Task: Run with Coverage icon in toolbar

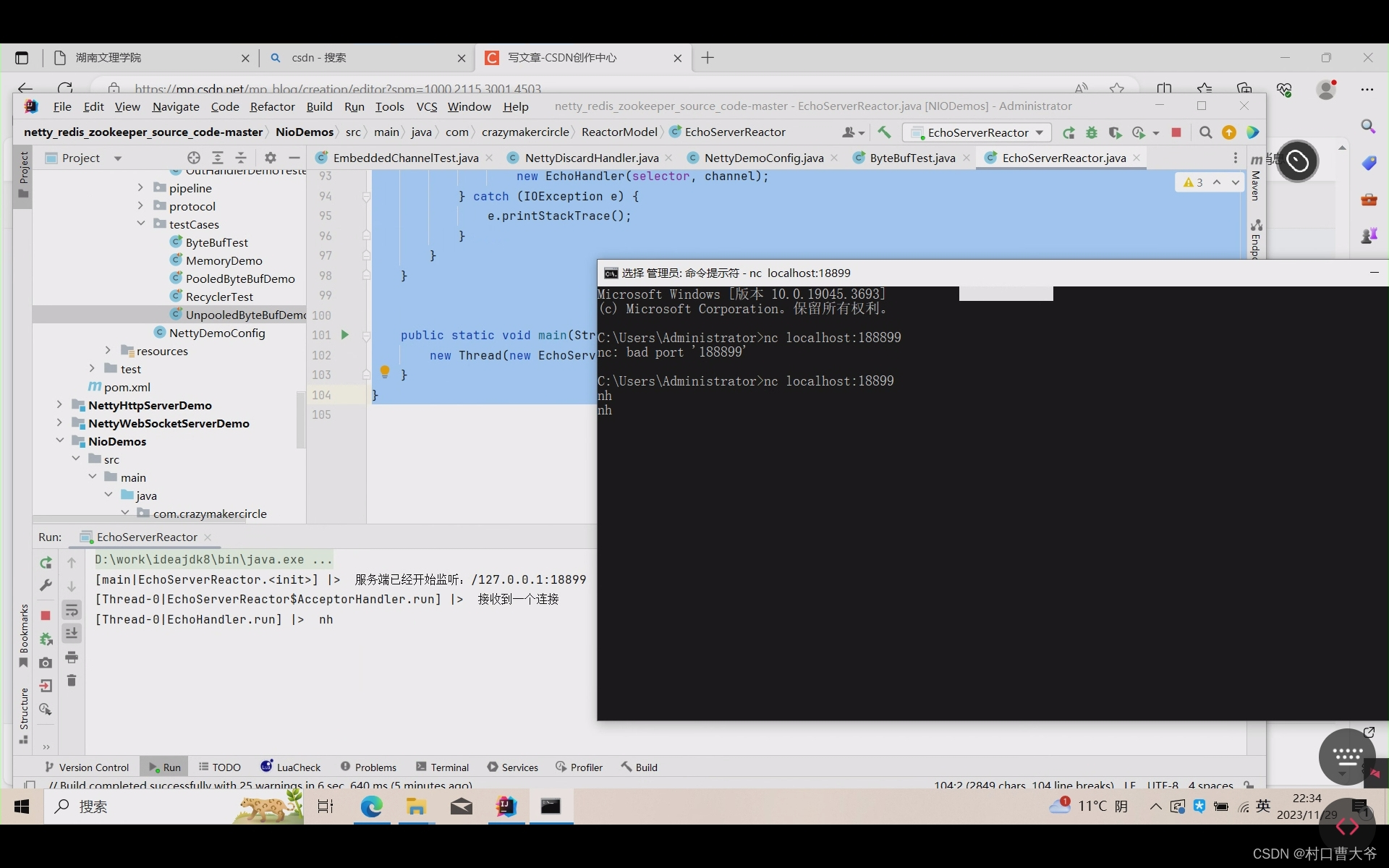Action: tap(1115, 132)
